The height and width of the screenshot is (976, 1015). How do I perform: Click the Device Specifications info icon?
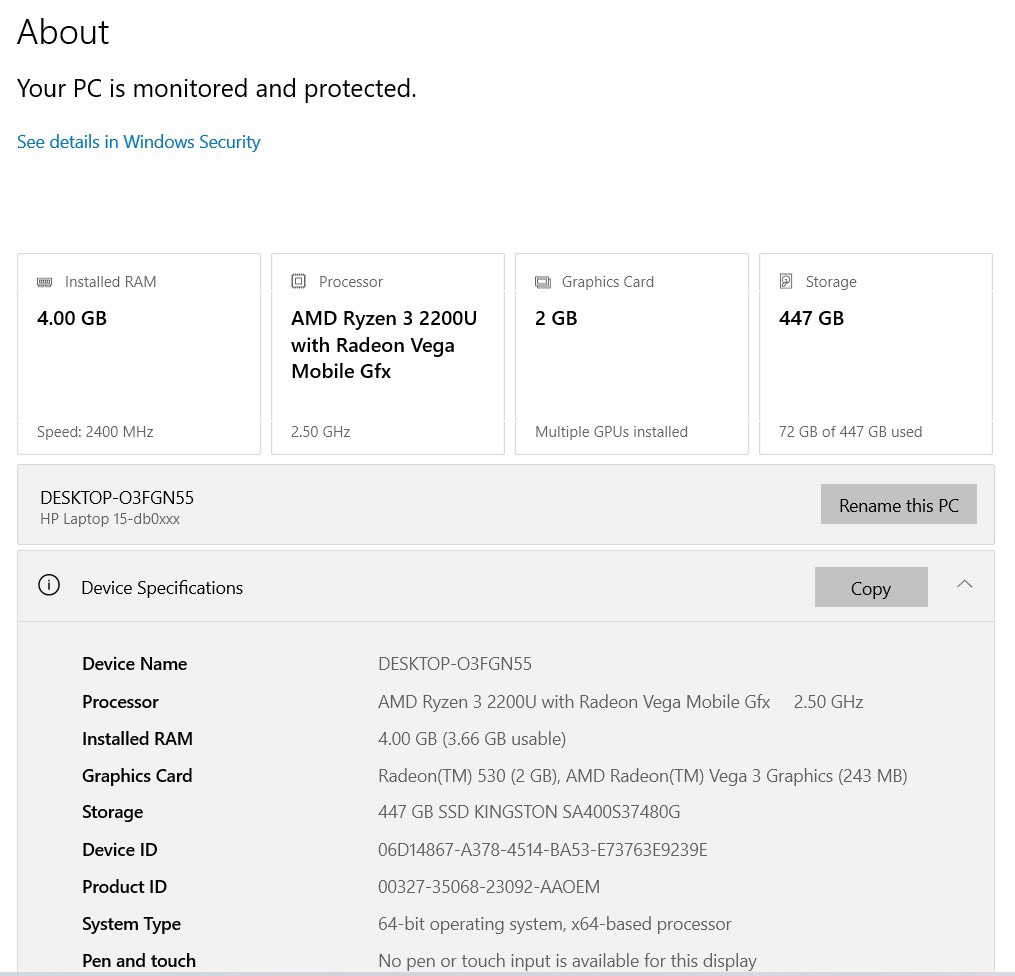point(49,586)
